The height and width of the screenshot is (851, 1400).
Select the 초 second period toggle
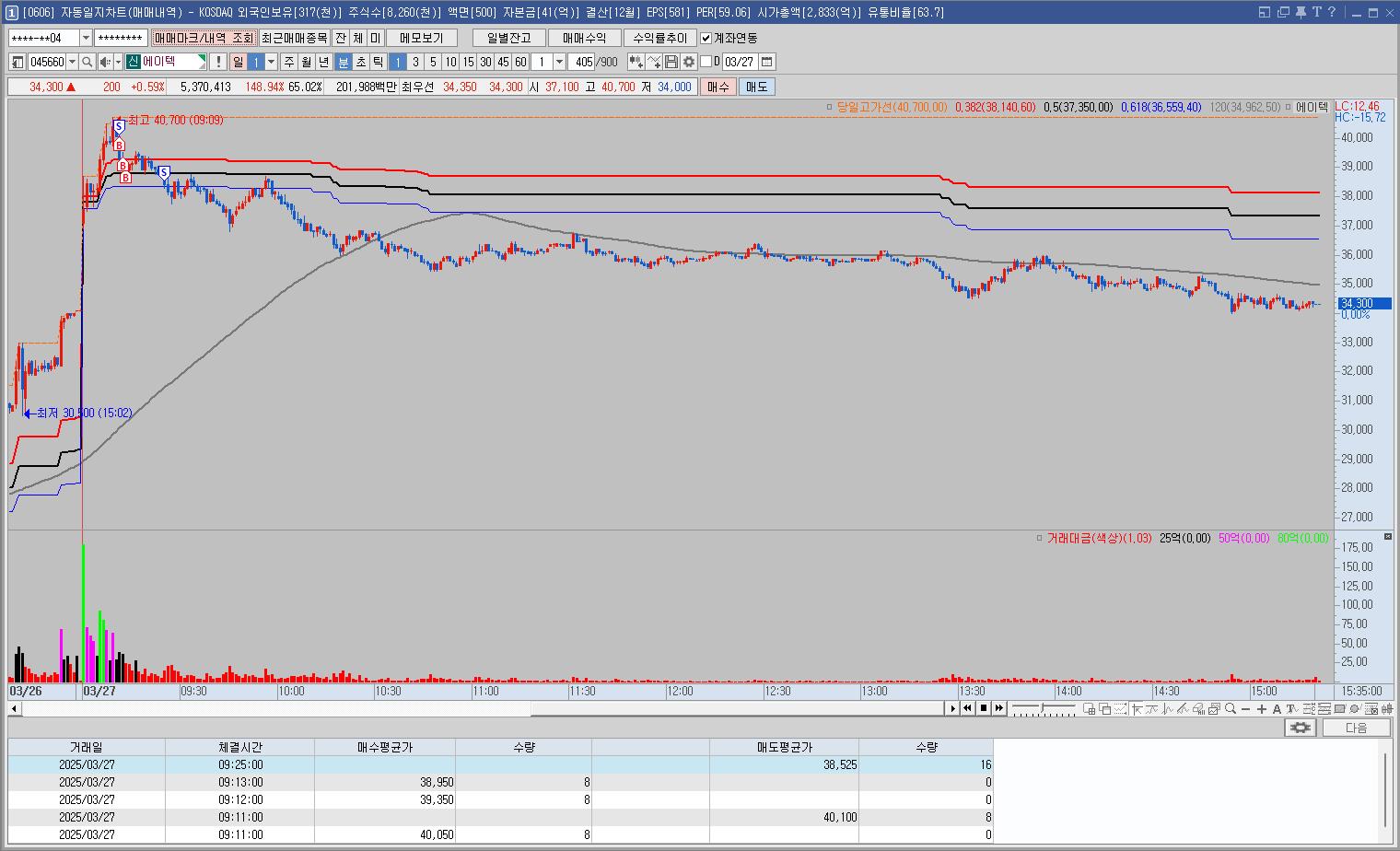coord(361,62)
